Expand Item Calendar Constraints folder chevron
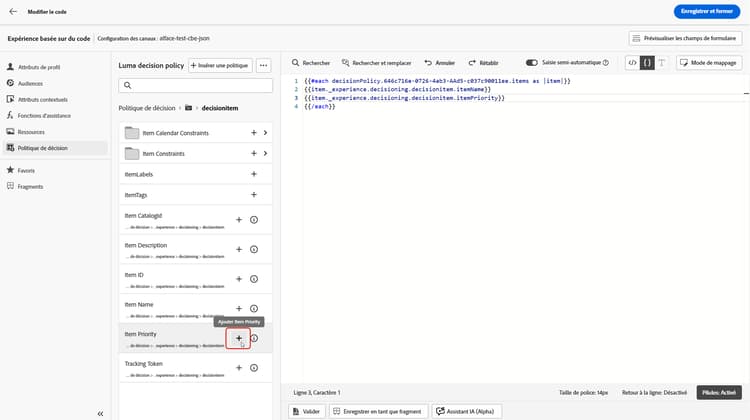This screenshot has height=420, width=750. (x=265, y=133)
